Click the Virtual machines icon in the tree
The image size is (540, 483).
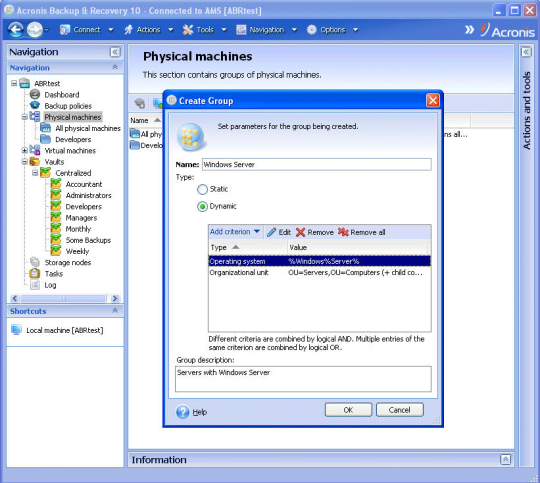coord(35,150)
